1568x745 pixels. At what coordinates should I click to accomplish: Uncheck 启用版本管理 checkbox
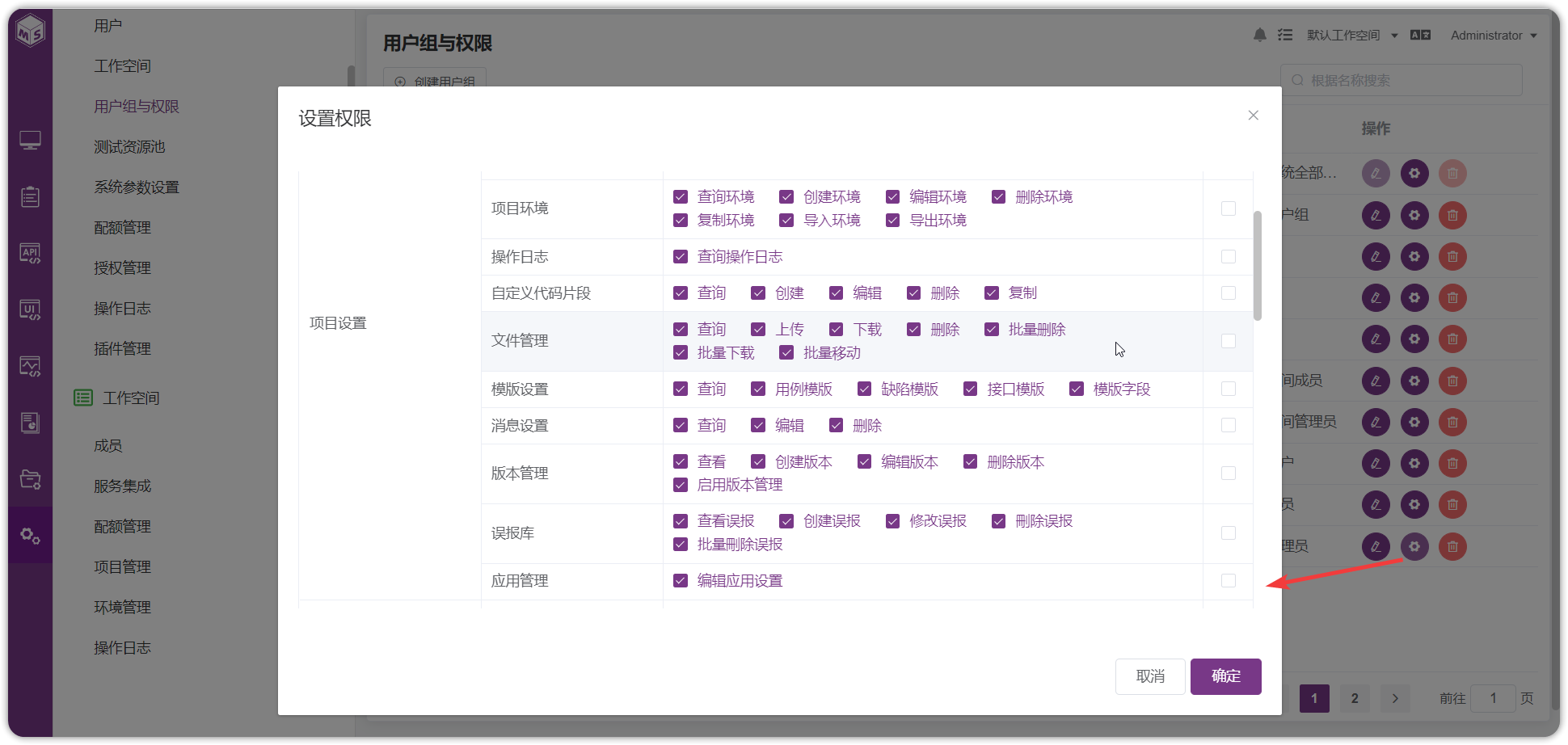(x=681, y=485)
